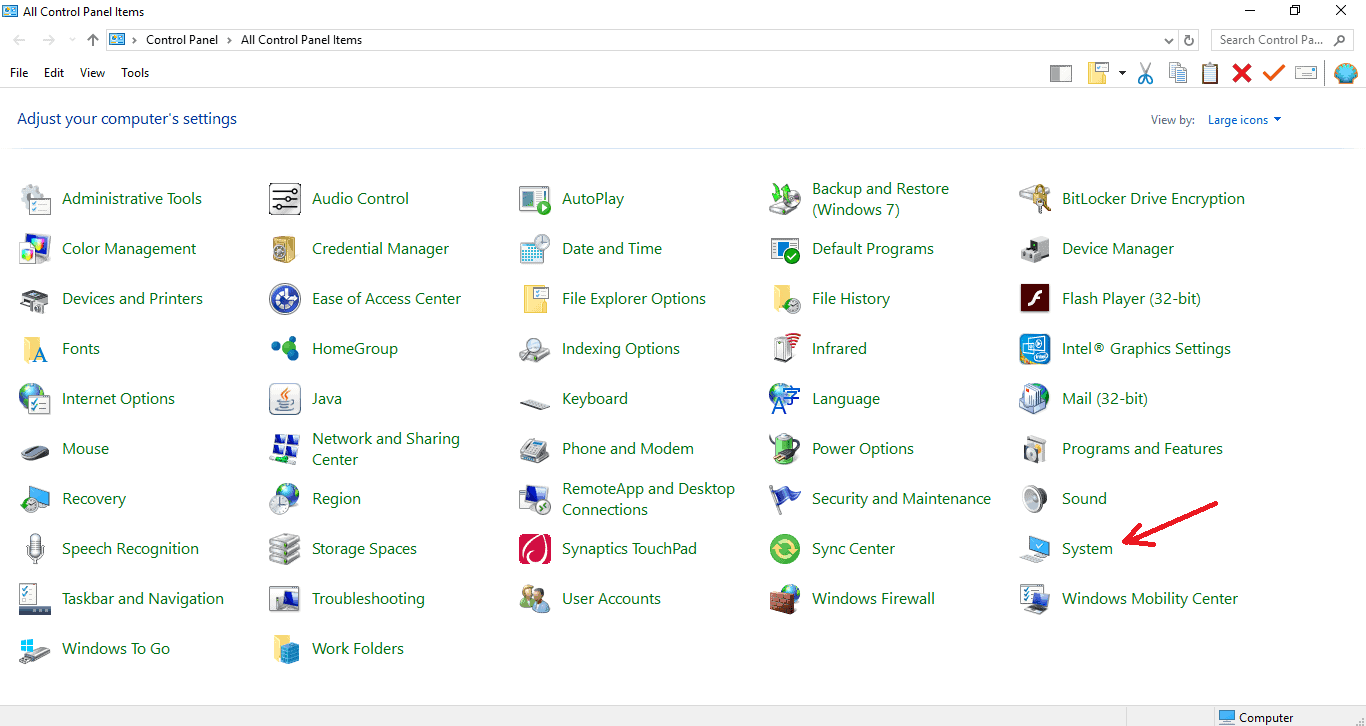This screenshot has height=726, width=1366.
Task: Open Network and Sharing Center
Action: coord(365,449)
